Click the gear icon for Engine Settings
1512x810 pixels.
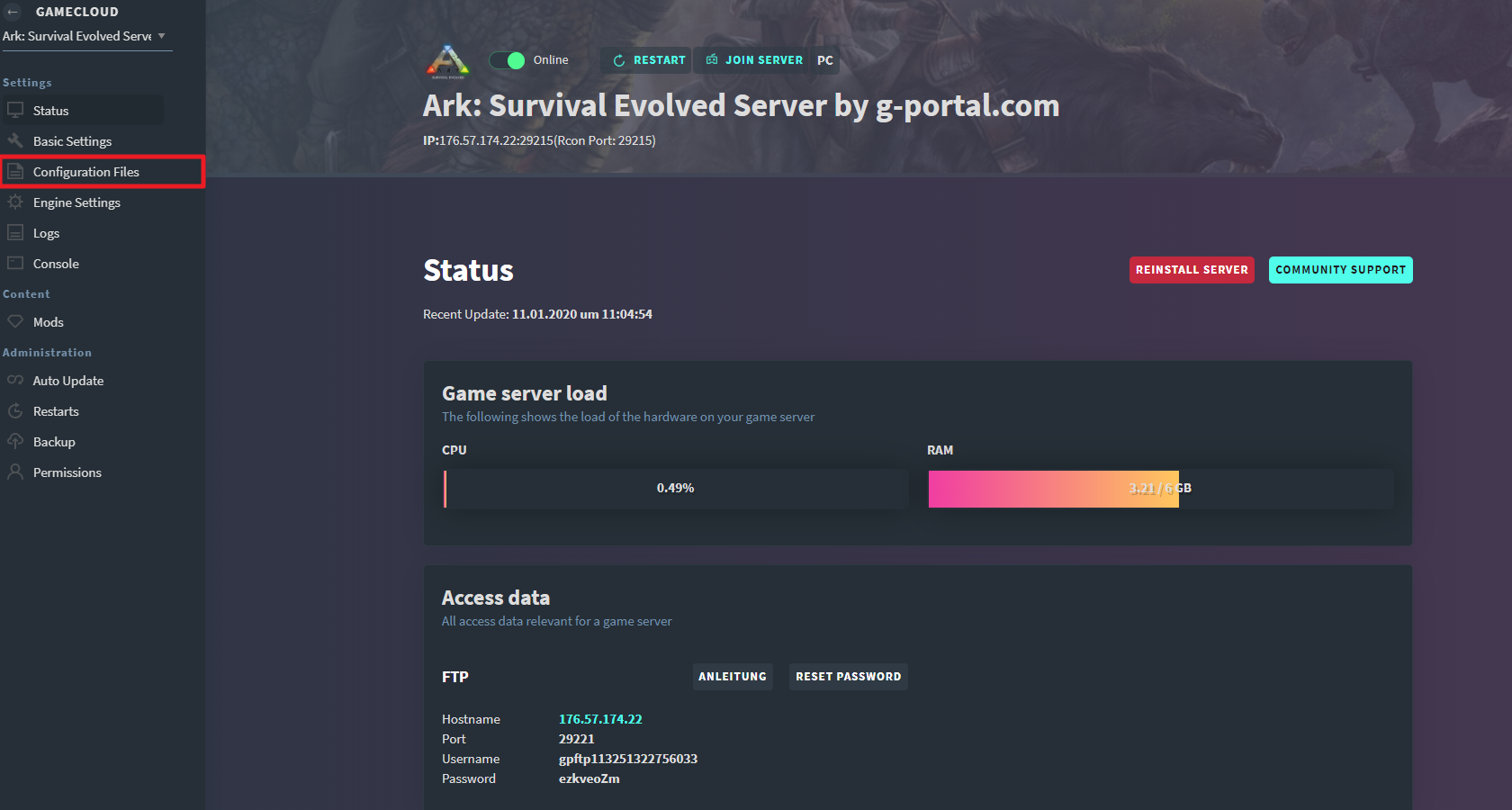click(x=15, y=202)
